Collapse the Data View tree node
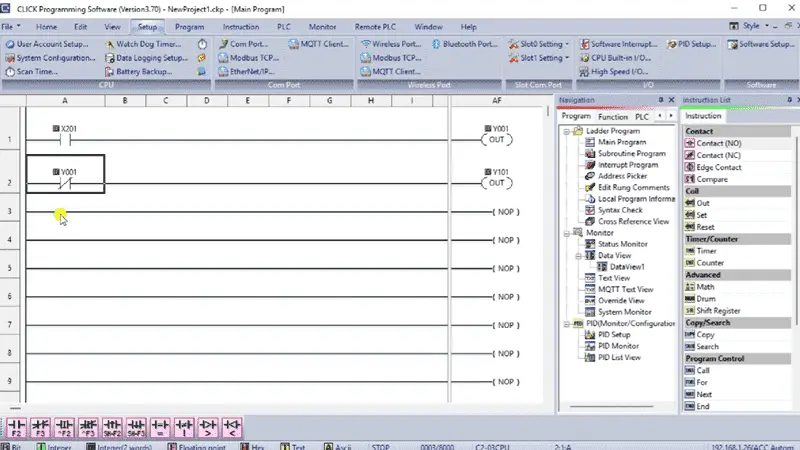Viewport: 800px width, 450px height. point(579,256)
